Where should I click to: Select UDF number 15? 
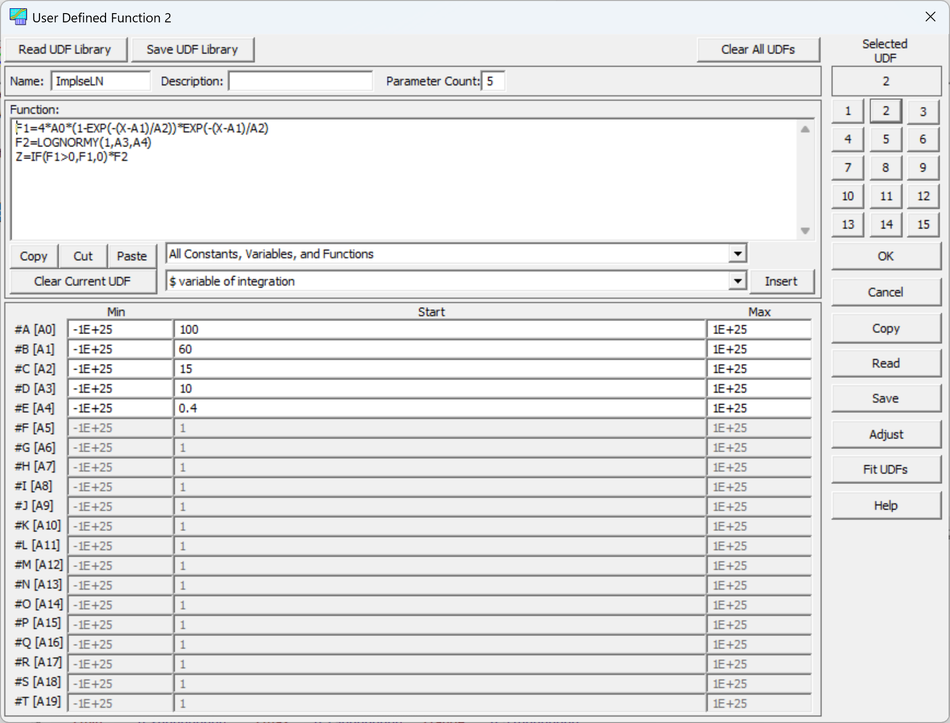tap(923, 225)
